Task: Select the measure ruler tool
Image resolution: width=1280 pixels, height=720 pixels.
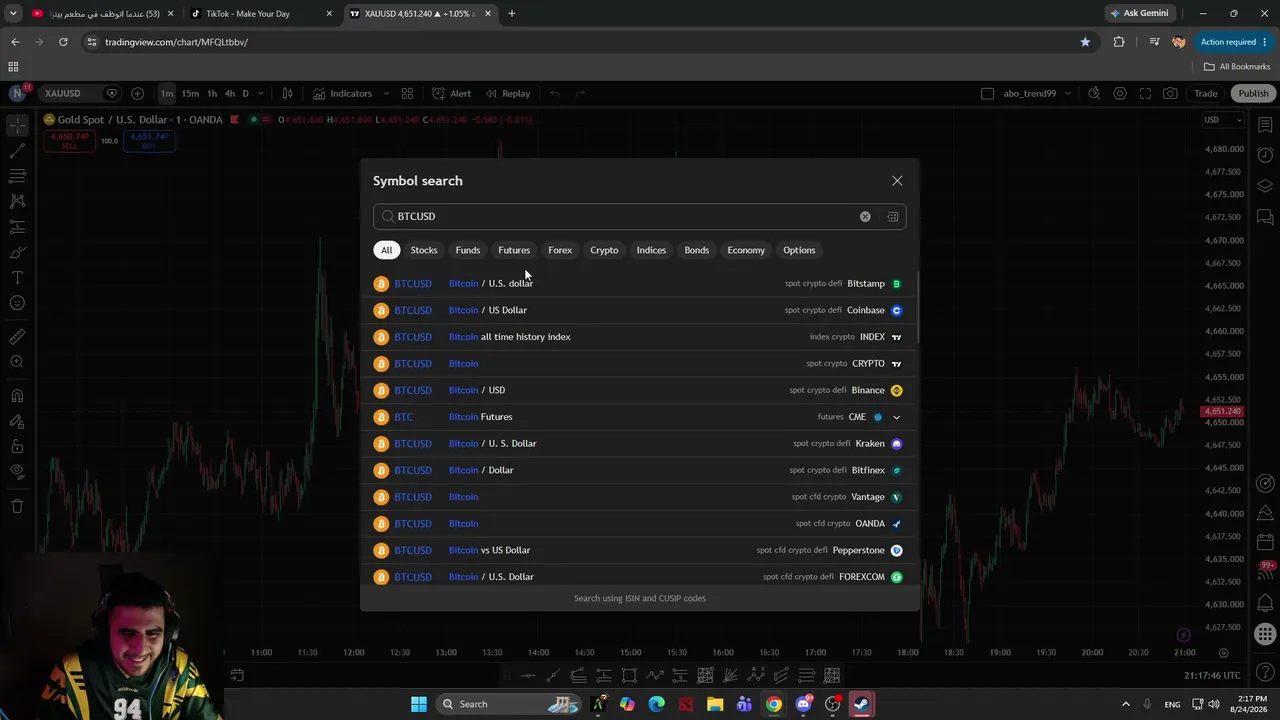Action: click(x=17, y=337)
